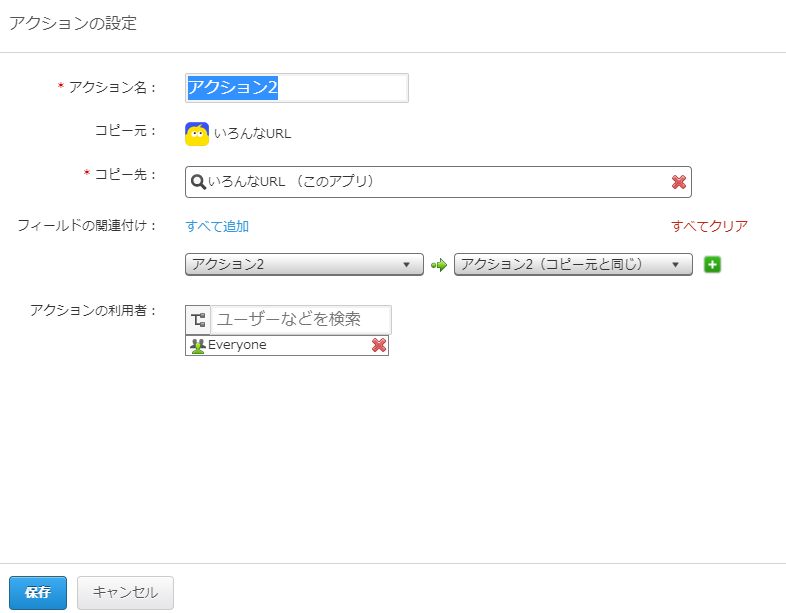Click the ユーザーなどを検索 search box
The width and height of the screenshot is (786, 613).
pyautogui.click(x=301, y=319)
